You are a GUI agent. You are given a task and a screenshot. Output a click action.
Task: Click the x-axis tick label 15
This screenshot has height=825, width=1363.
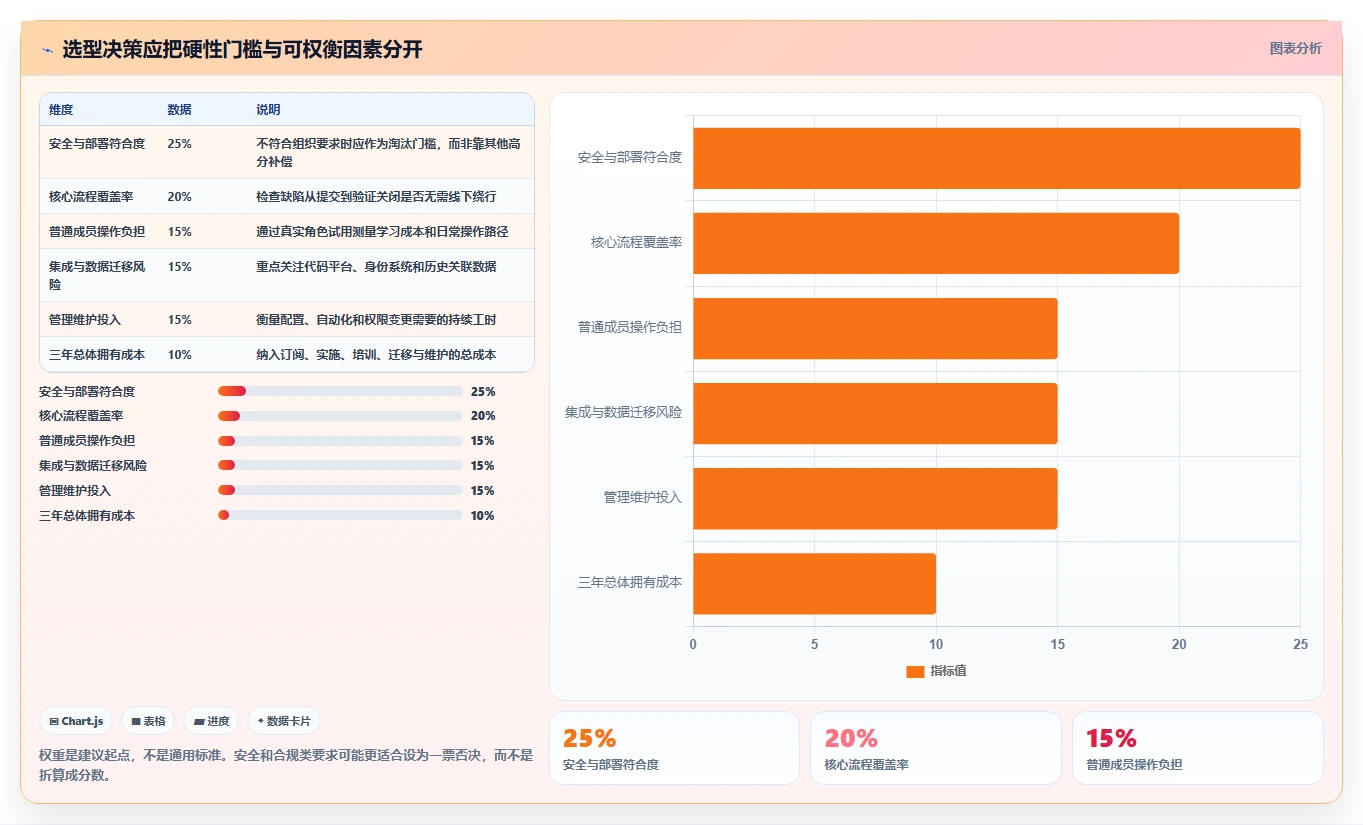(1057, 644)
